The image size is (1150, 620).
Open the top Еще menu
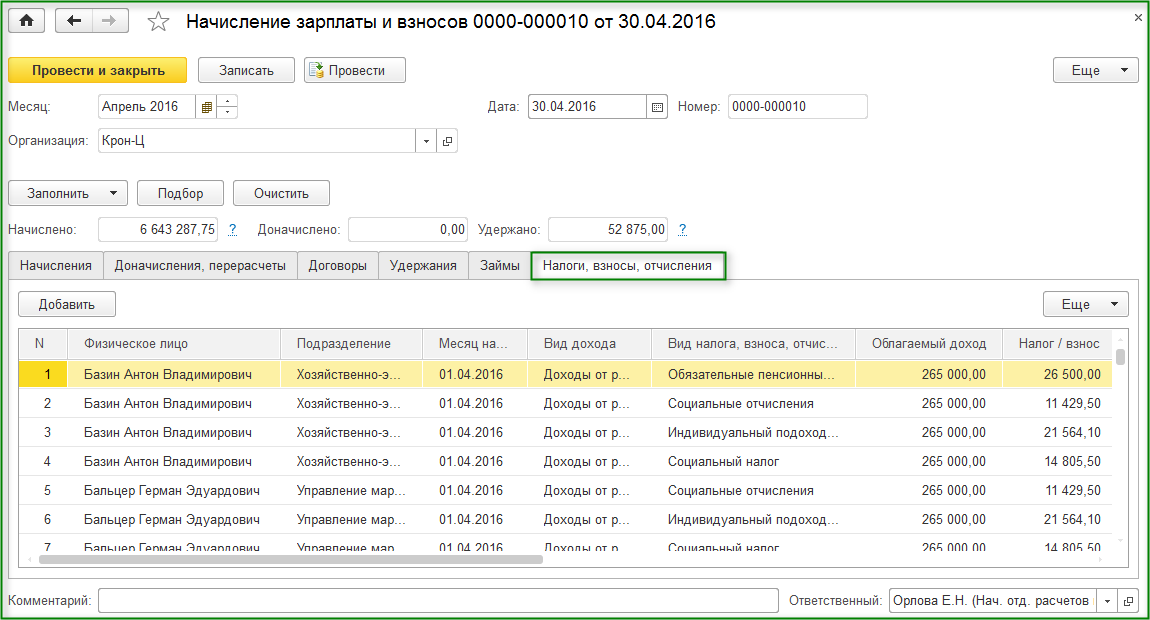pos(1095,70)
